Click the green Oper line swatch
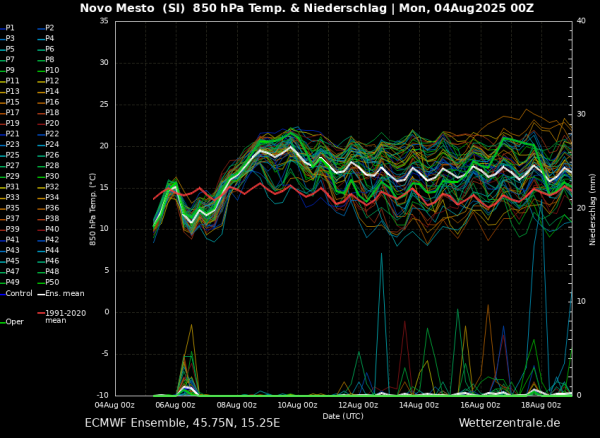The image size is (600, 438). (2, 322)
